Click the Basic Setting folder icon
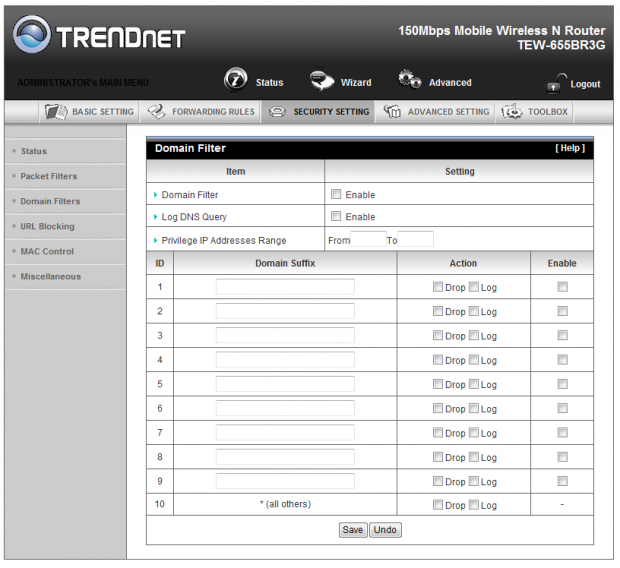 (x=56, y=112)
